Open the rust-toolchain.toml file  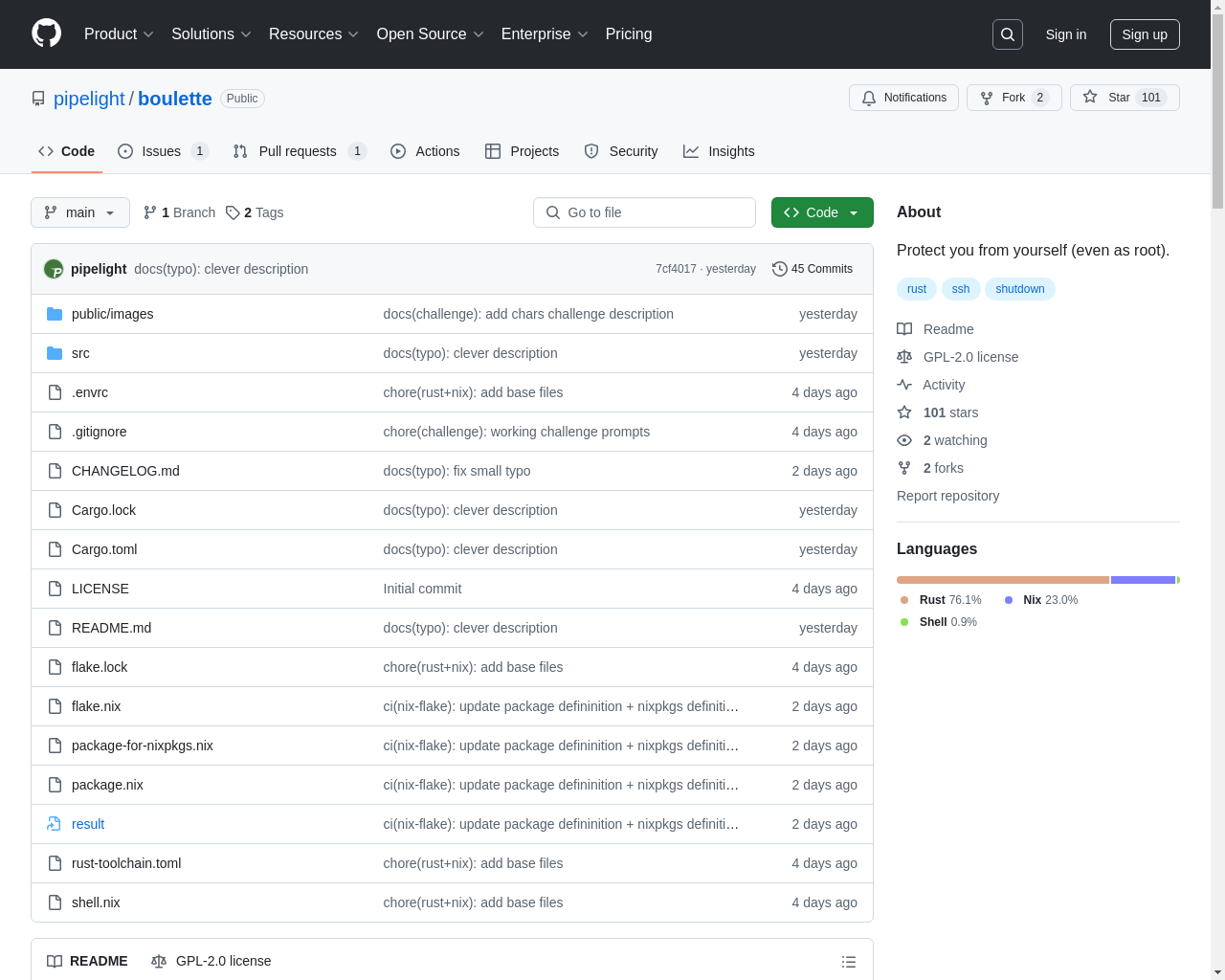pos(126,863)
